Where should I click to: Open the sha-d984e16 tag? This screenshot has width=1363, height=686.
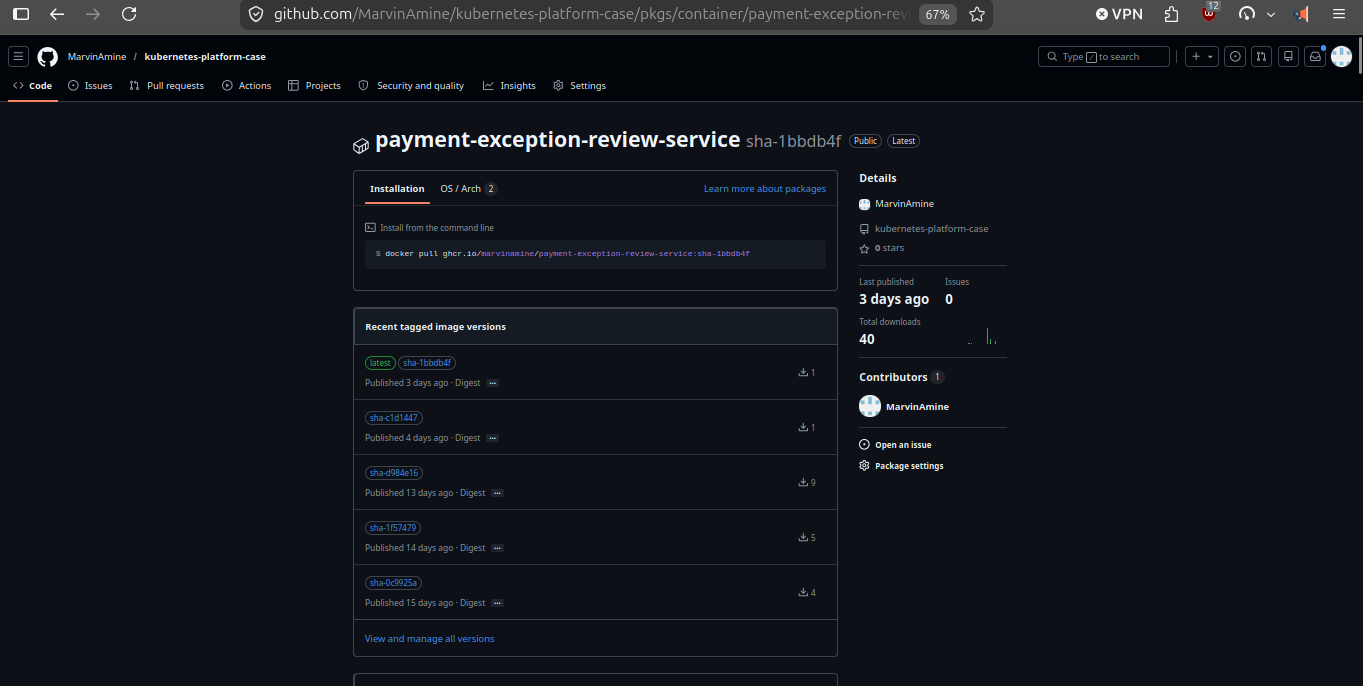394,473
